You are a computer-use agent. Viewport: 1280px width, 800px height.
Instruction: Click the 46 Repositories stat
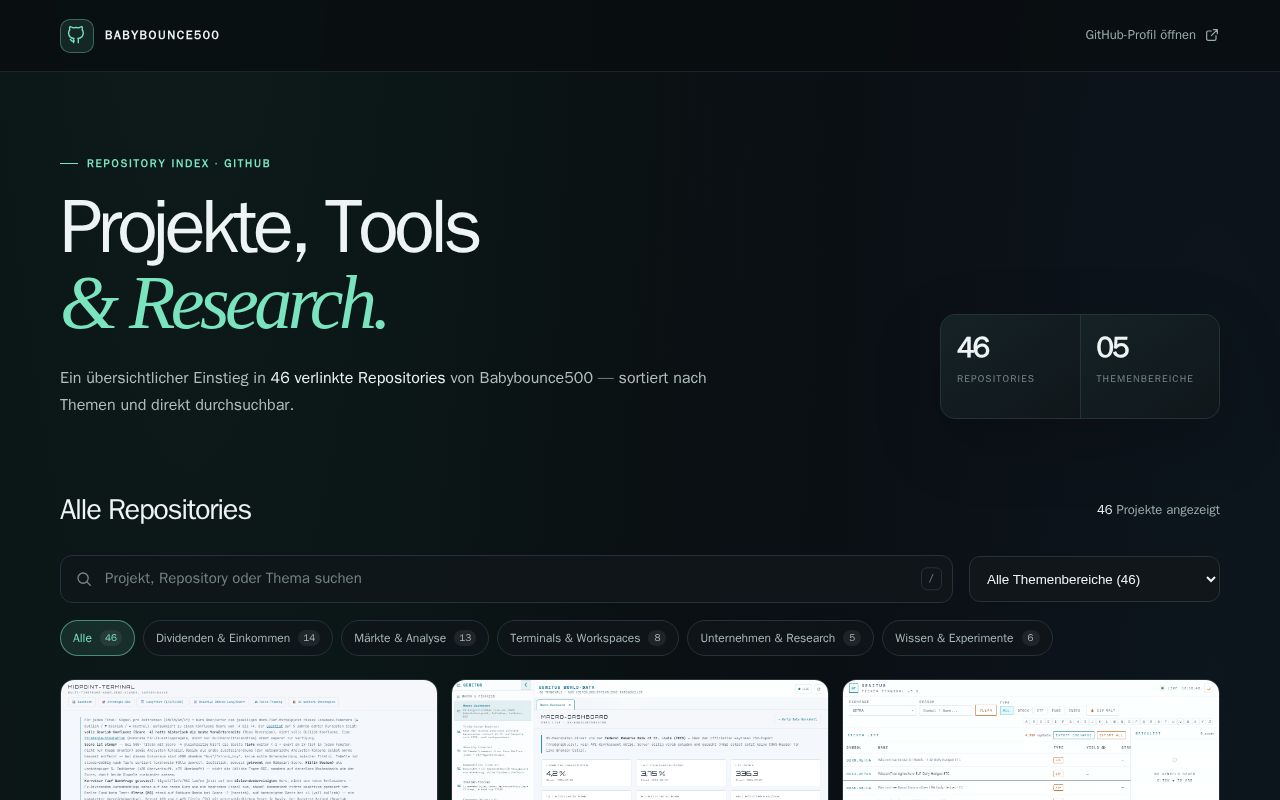[x=1010, y=366]
